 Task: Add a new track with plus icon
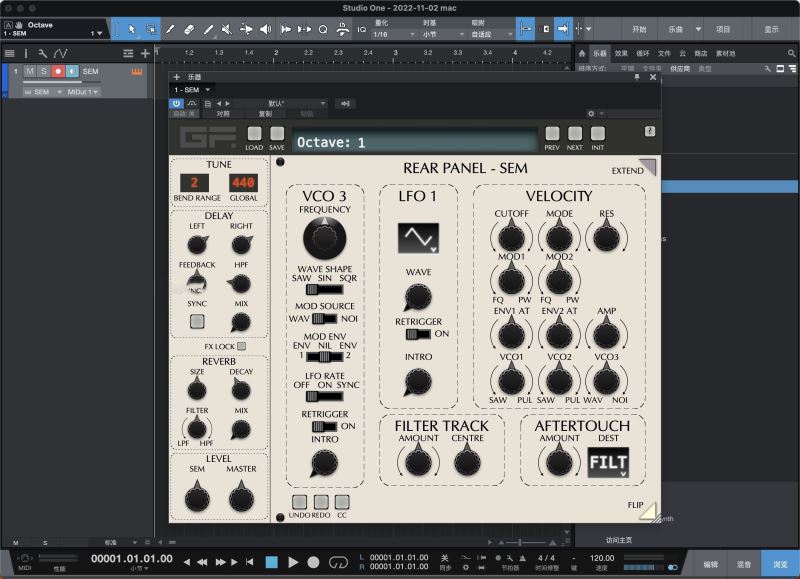[145, 53]
